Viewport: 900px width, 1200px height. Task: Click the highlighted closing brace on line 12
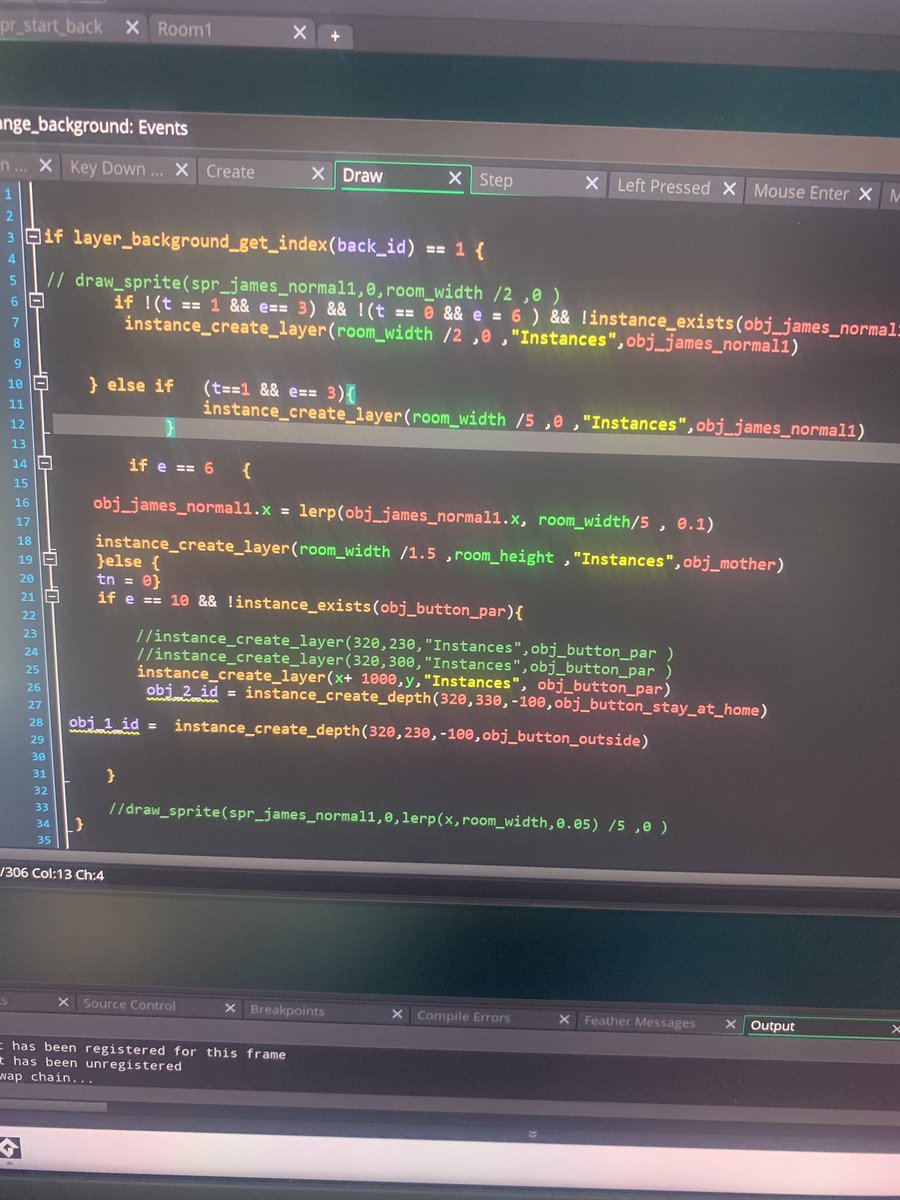(171, 428)
